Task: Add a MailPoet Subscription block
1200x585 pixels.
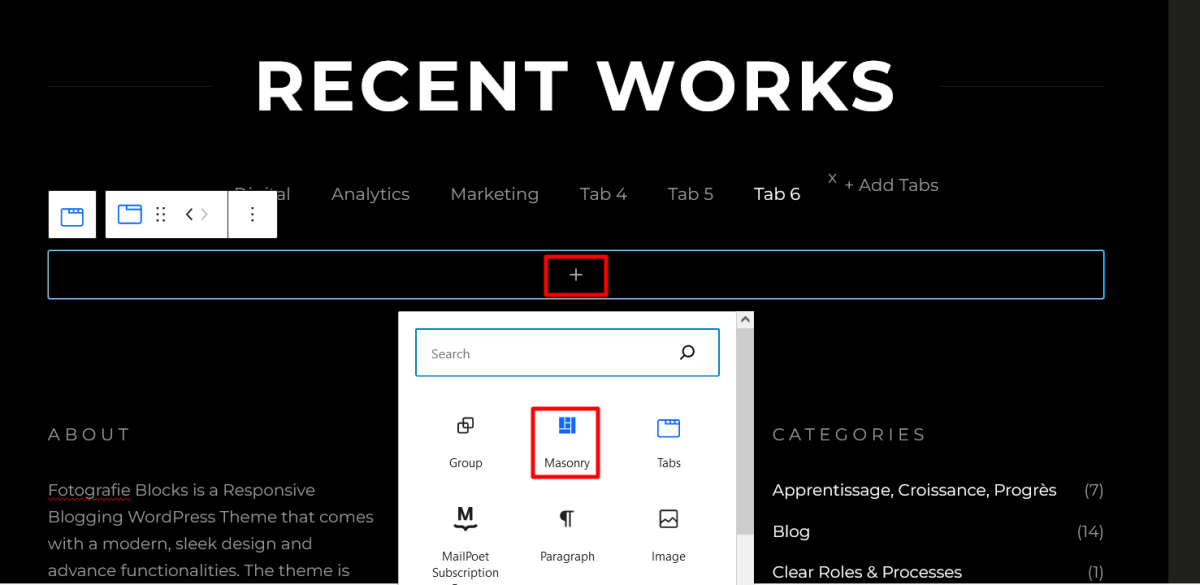Action: (465, 530)
